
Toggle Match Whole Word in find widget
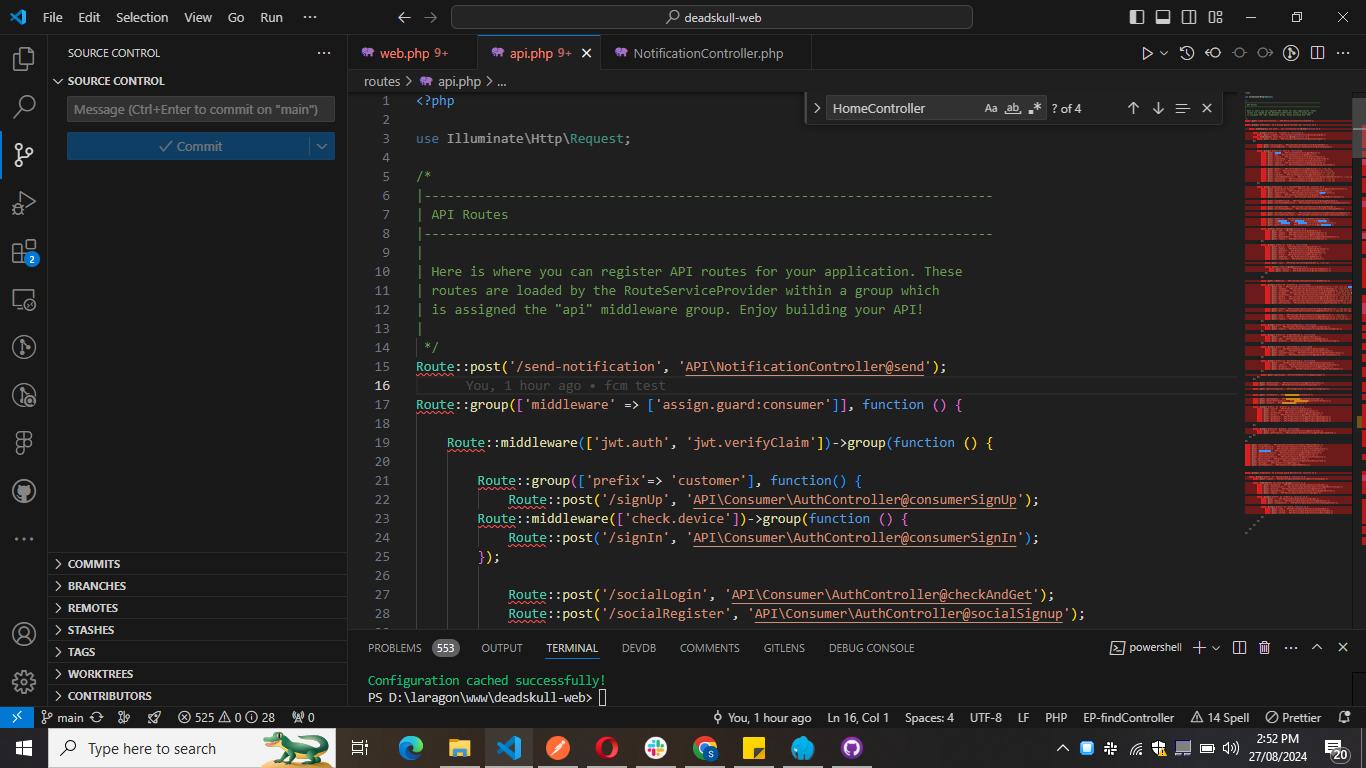click(x=1012, y=108)
